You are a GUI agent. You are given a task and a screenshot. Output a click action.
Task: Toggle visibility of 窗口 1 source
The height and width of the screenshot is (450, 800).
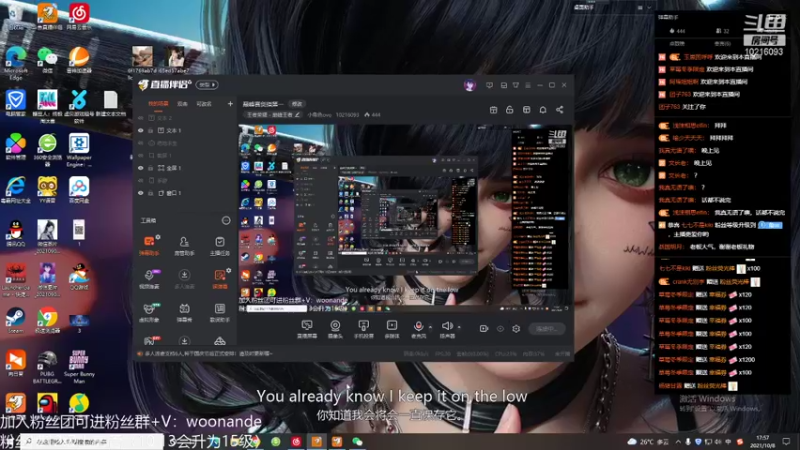coord(141,193)
